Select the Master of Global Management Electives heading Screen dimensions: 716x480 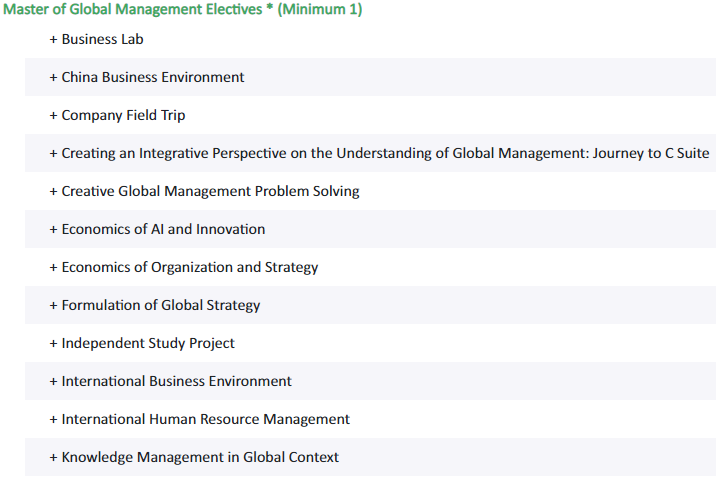[183, 9]
